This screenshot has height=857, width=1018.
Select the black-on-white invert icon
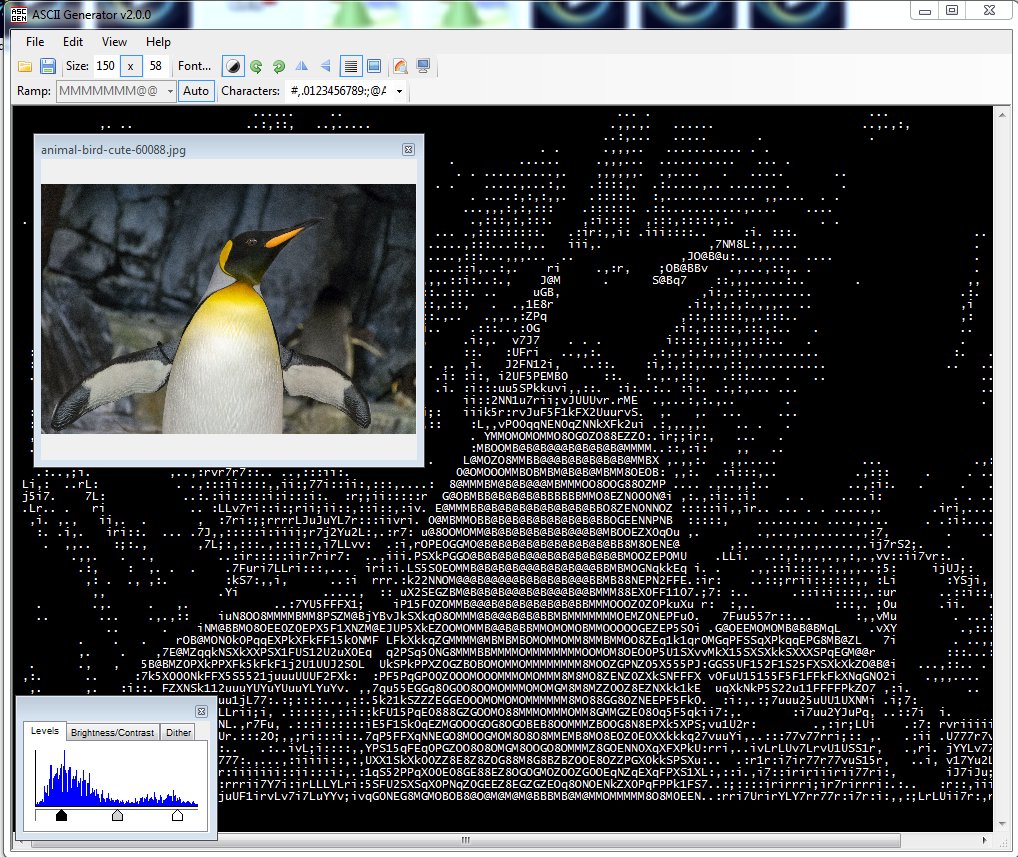233,66
